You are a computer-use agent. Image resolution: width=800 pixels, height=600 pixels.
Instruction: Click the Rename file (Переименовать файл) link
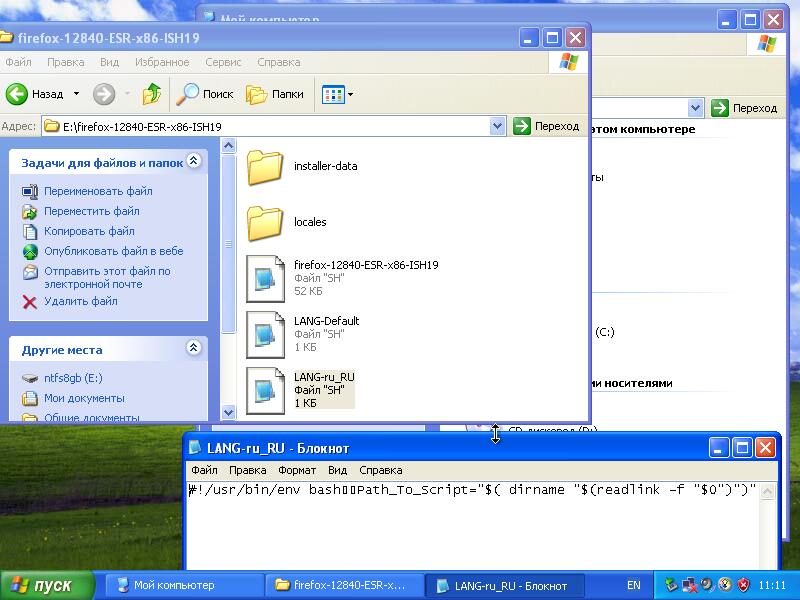pyautogui.click(x=98, y=191)
